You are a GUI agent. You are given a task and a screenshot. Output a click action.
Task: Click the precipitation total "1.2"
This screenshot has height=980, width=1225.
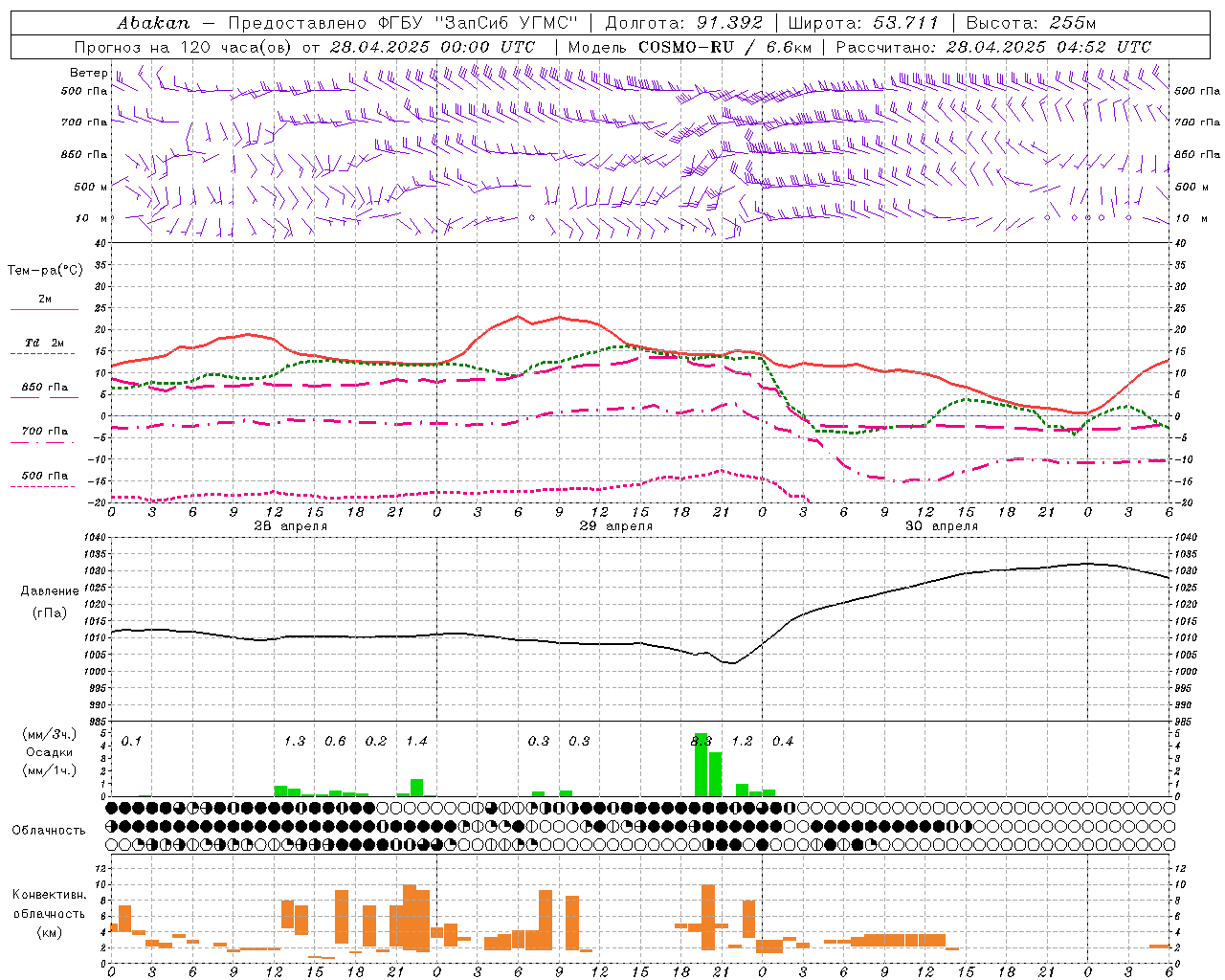click(x=742, y=741)
